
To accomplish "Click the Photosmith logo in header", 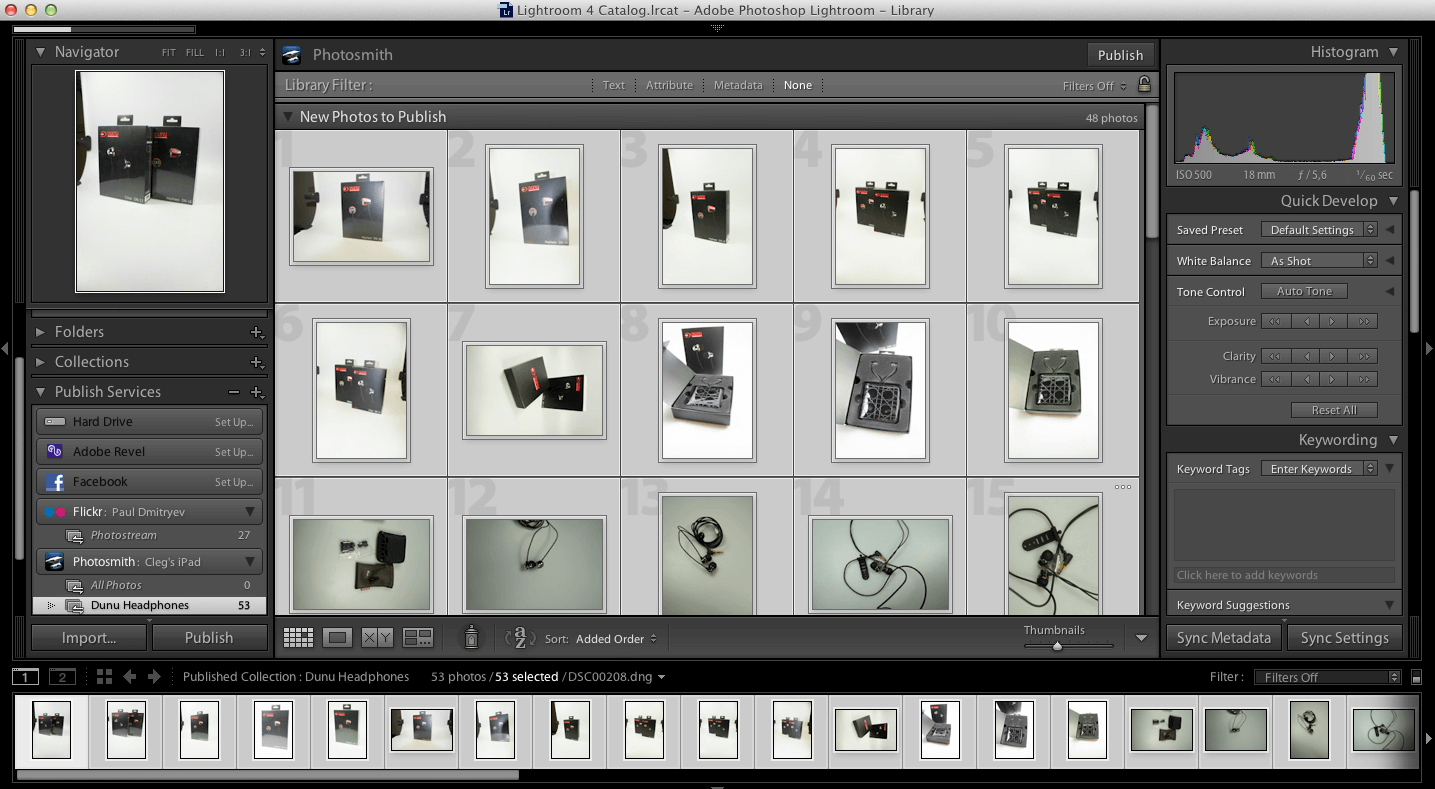I will [291, 55].
